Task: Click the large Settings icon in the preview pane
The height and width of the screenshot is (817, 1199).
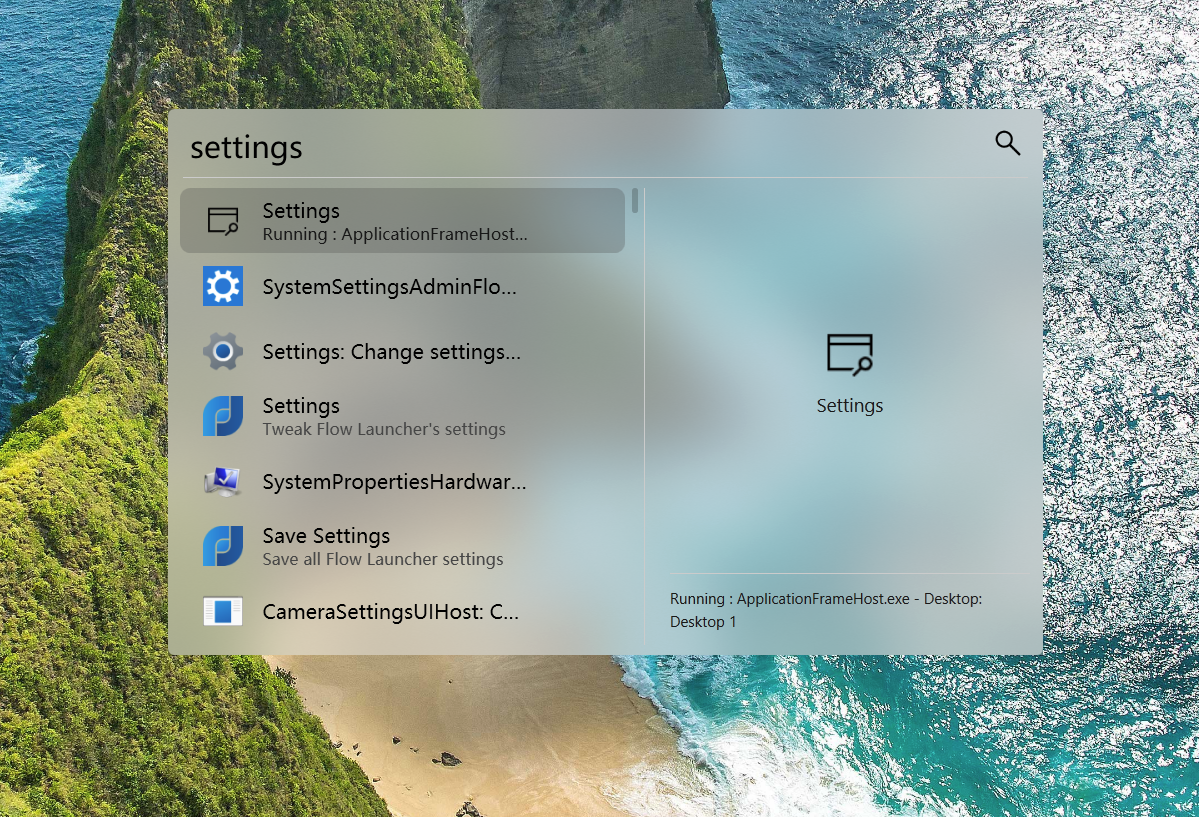Action: point(850,354)
